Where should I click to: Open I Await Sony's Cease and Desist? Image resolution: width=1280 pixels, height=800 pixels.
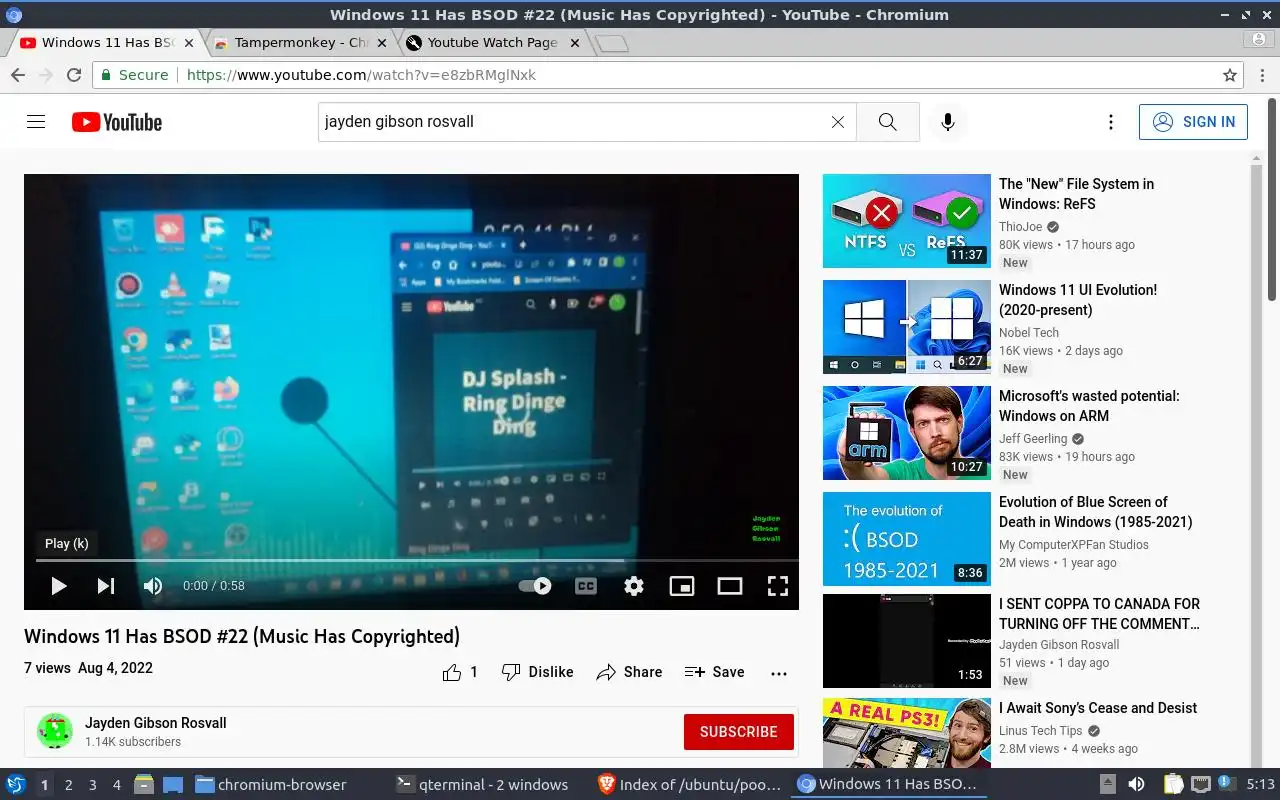click(x=1098, y=708)
